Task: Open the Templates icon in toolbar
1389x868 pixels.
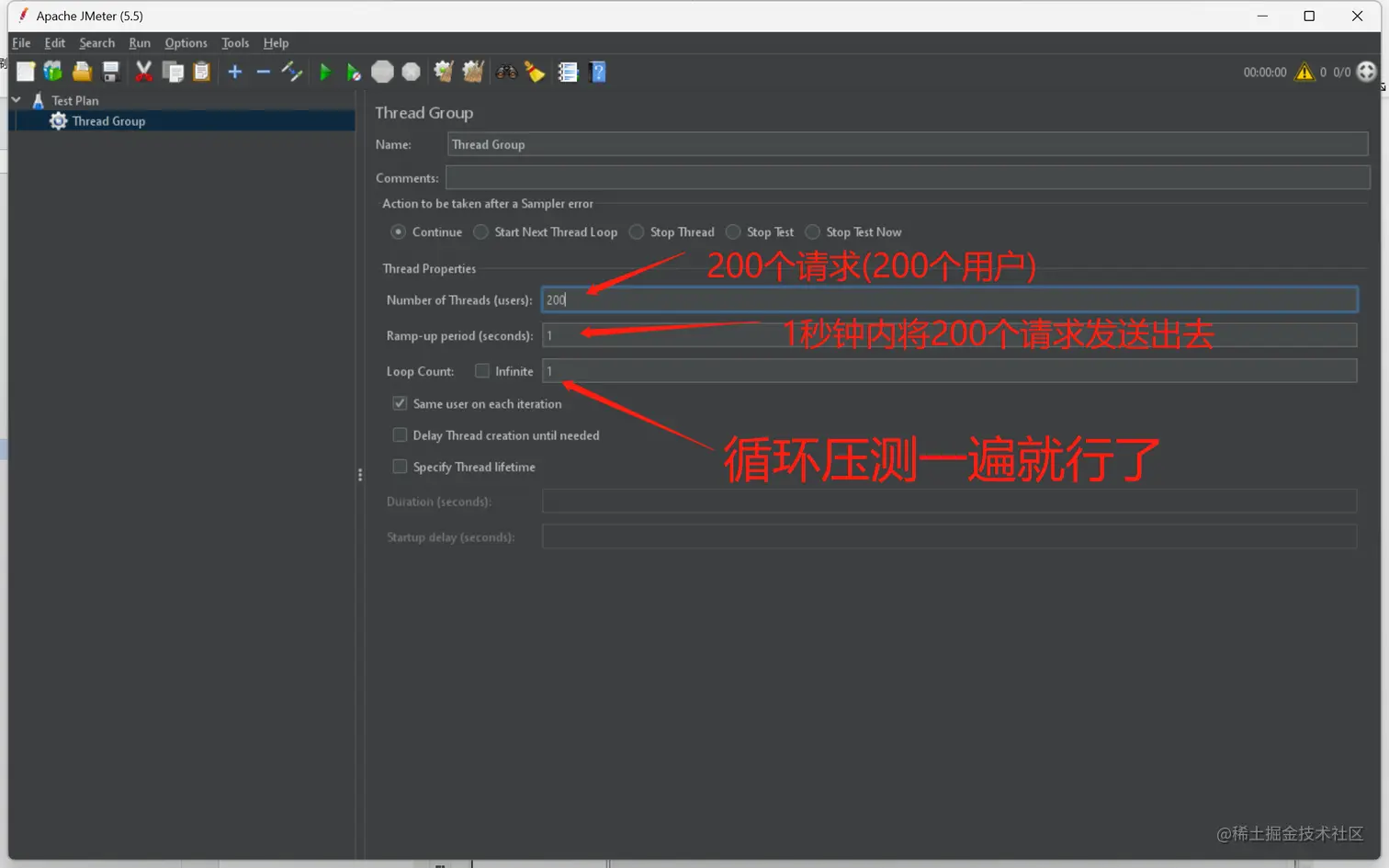Action: point(53,72)
